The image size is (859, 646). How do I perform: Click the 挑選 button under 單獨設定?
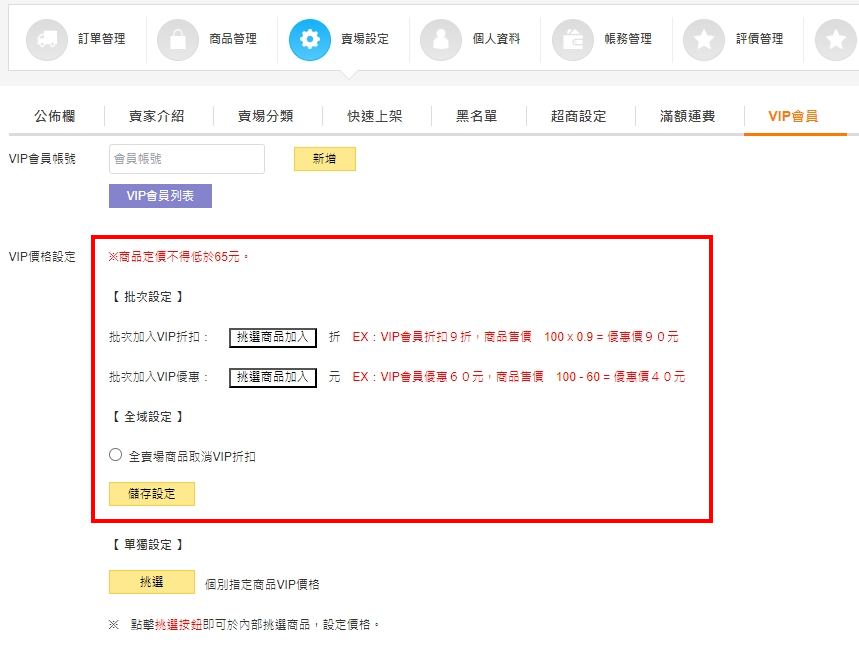click(152, 582)
